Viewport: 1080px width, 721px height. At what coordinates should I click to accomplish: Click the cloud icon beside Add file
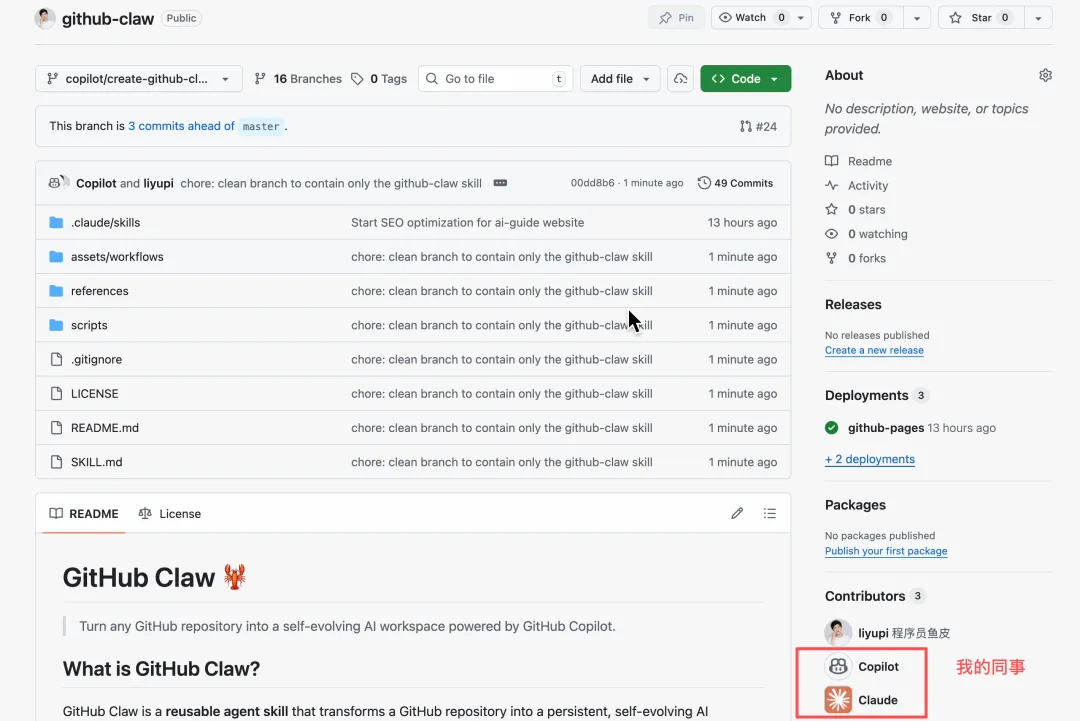pyautogui.click(x=681, y=79)
